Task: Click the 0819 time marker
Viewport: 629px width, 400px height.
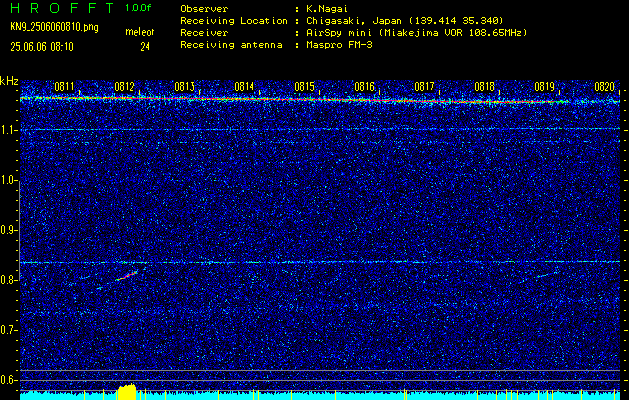Action: click(544, 86)
